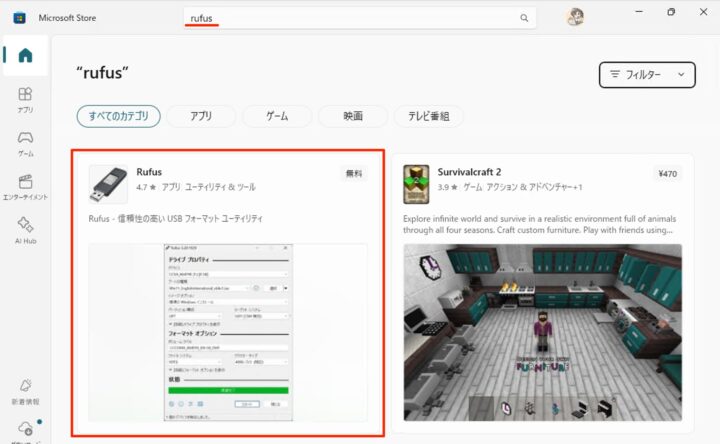Select the すべてのカテゴリ category tab
This screenshot has width=720, height=444.
(118, 116)
